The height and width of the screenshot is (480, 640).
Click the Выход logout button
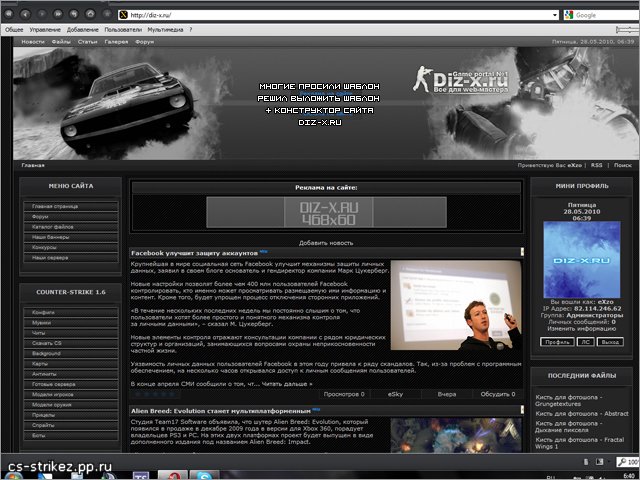610,342
